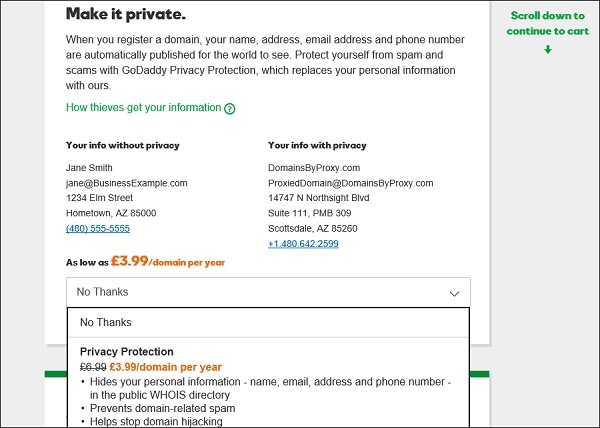Screen dimensions: 600x428
Task: Choose the Privacy Protection option
Action: point(127,352)
